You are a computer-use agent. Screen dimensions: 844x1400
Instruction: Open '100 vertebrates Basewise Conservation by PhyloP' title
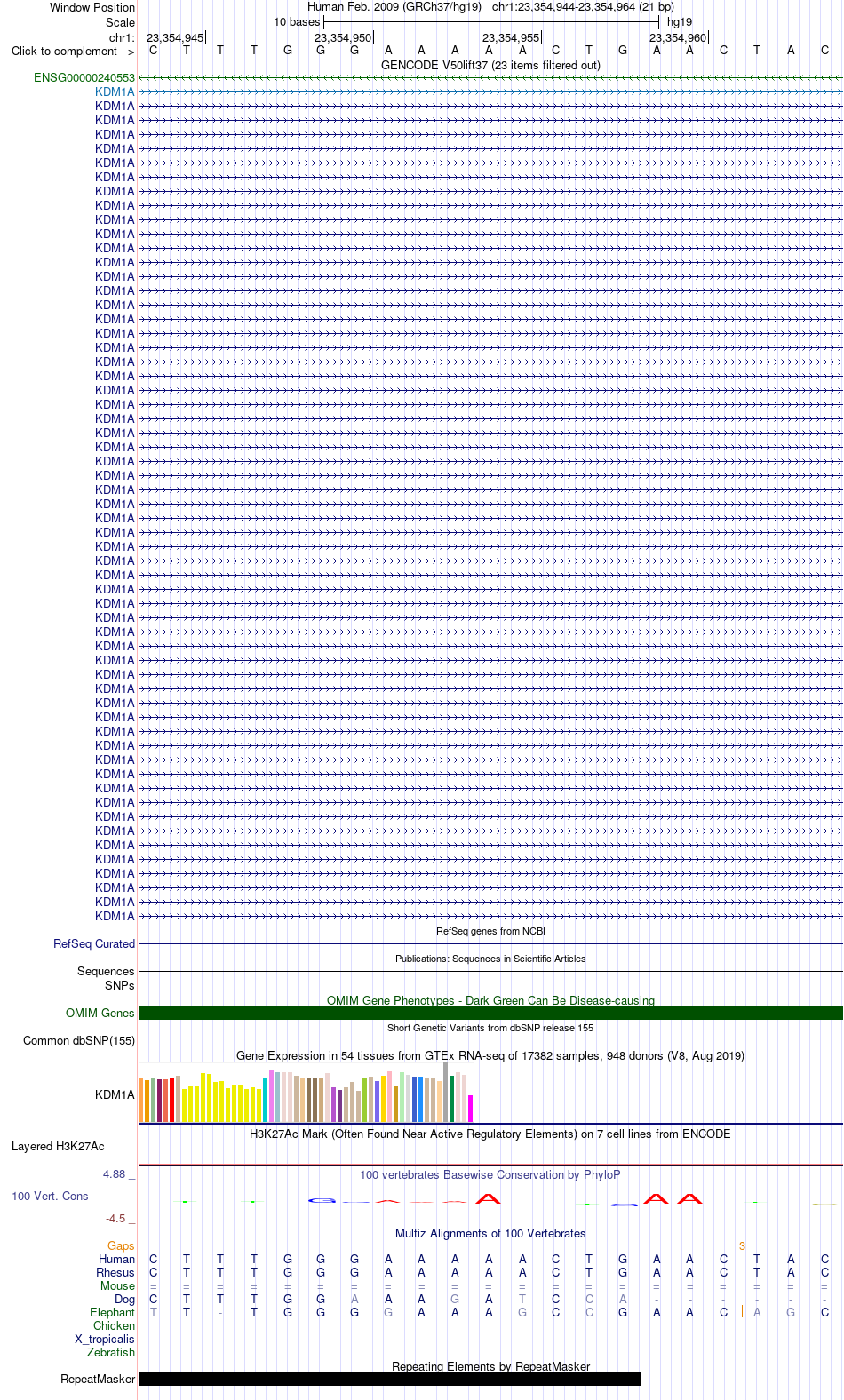[x=490, y=1174]
